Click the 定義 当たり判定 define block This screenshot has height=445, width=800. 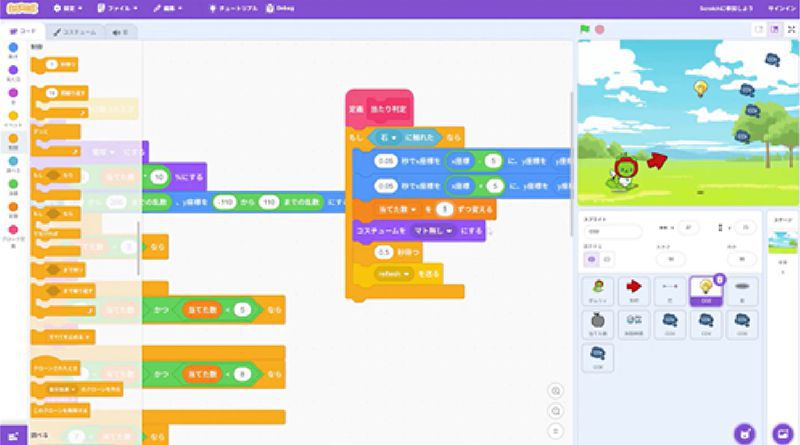point(379,109)
